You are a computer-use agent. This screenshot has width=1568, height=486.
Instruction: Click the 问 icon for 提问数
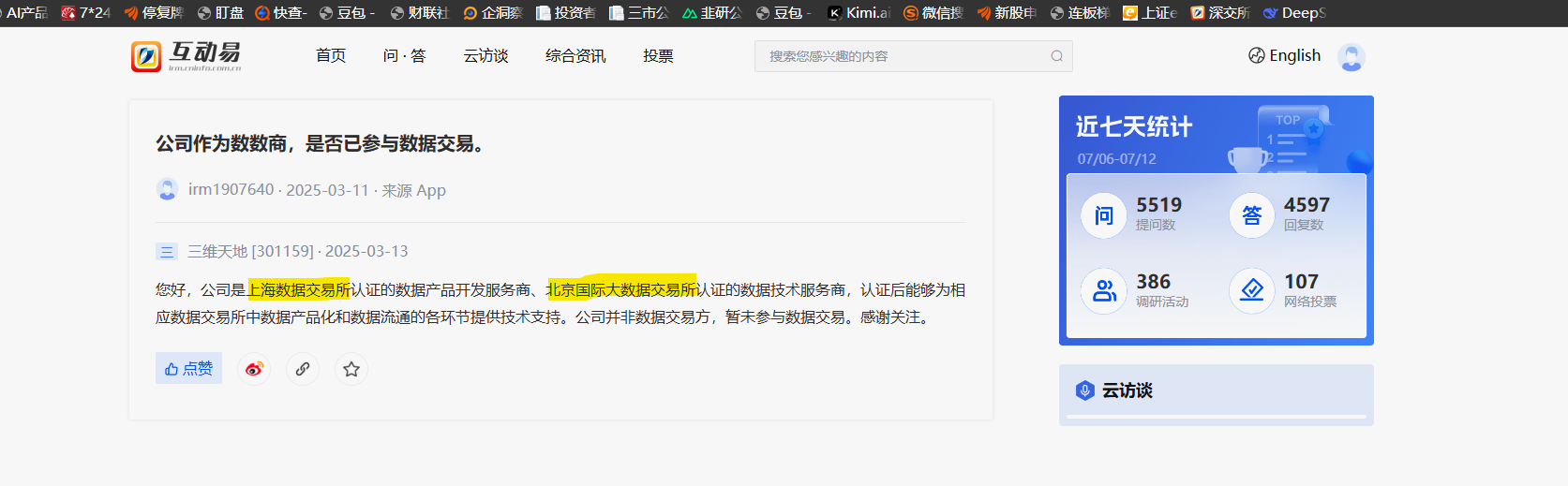pyautogui.click(x=1104, y=215)
